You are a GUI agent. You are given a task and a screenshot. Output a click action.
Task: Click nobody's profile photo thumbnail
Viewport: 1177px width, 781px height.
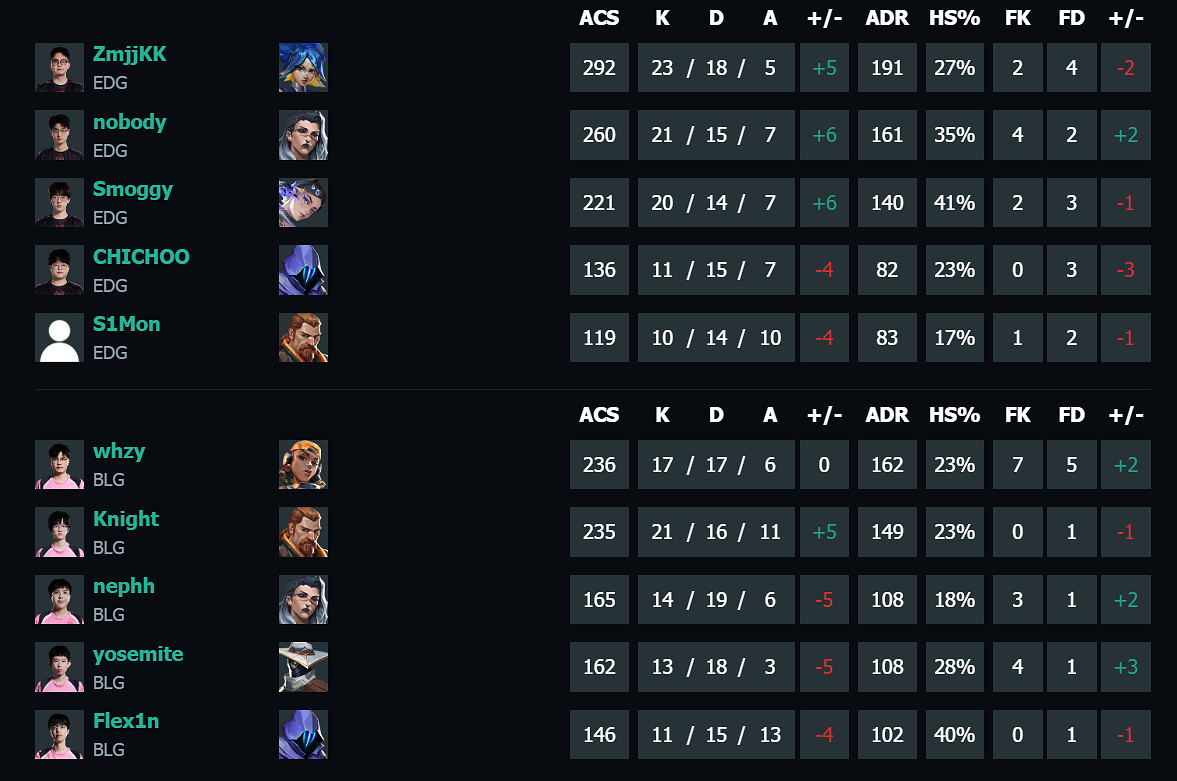[59, 135]
